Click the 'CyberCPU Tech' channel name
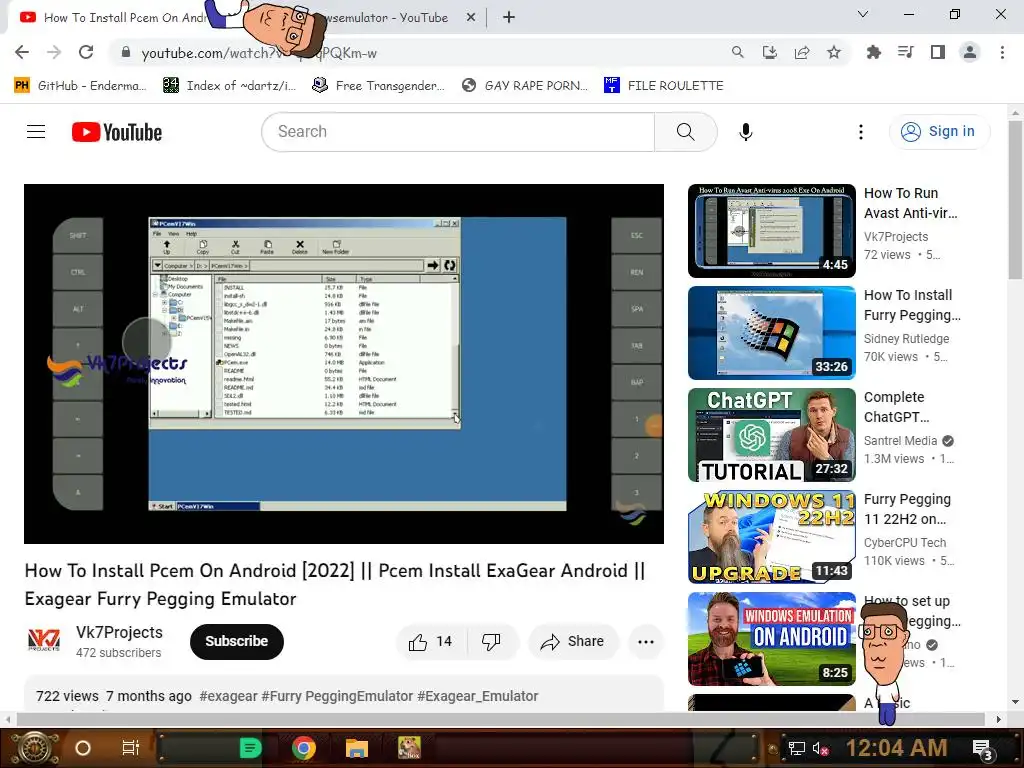This screenshot has width=1024, height=768. (905, 543)
